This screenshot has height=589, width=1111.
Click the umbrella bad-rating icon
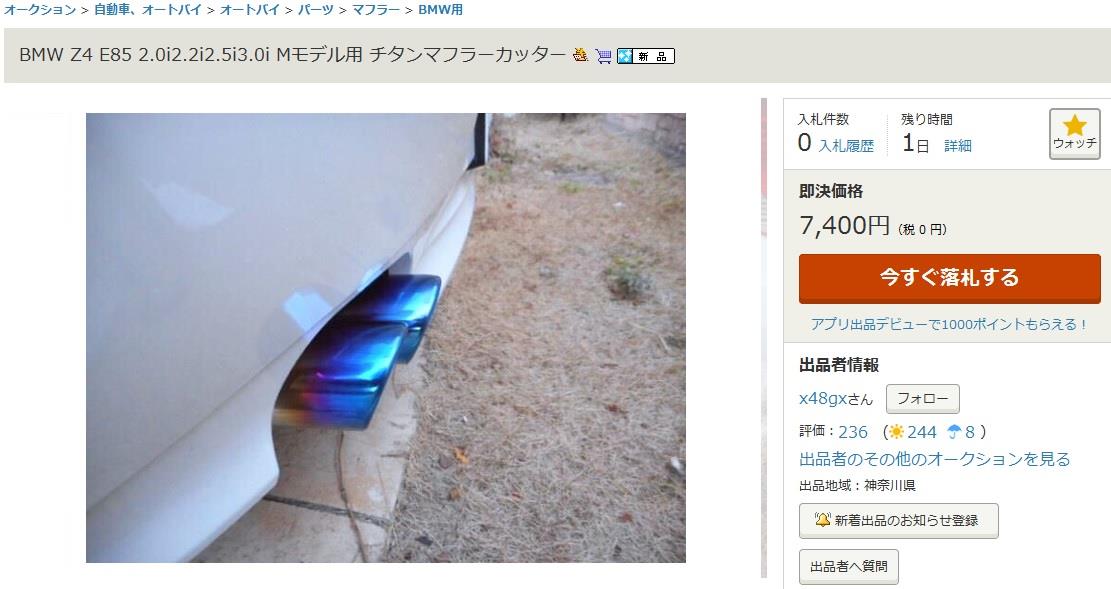(x=954, y=432)
